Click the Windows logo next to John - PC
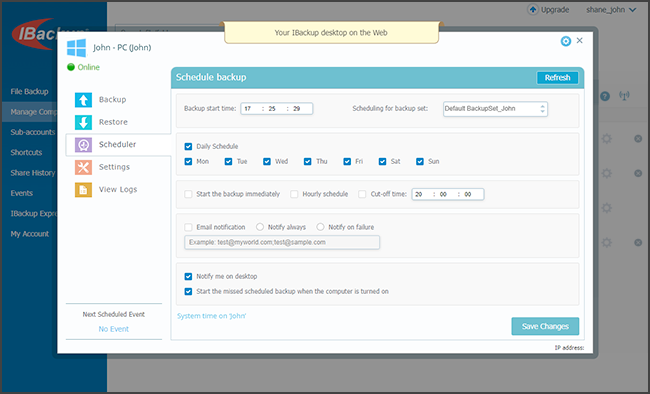 point(77,48)
